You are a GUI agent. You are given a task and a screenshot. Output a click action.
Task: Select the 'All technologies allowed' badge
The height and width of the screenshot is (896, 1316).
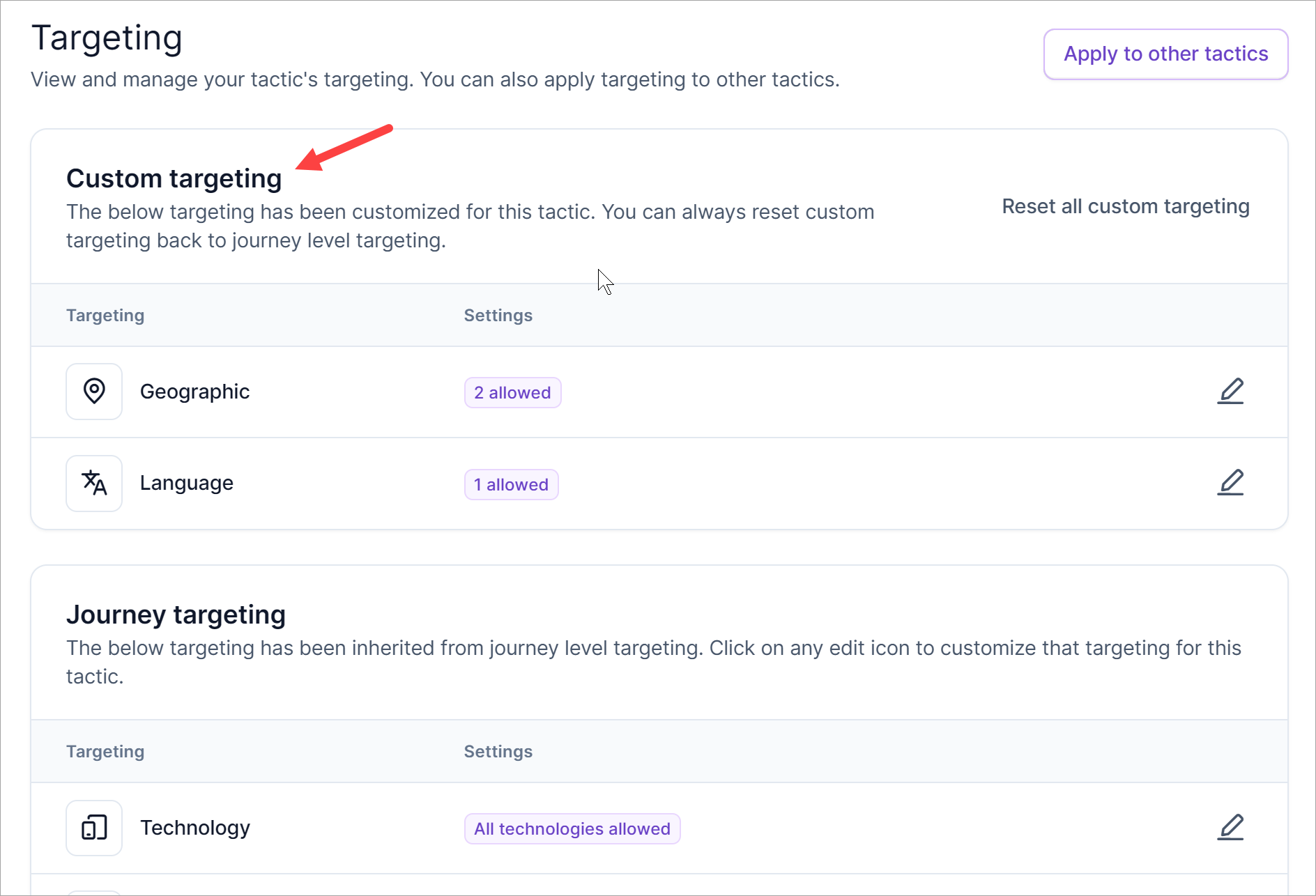[x=572, y=828]
